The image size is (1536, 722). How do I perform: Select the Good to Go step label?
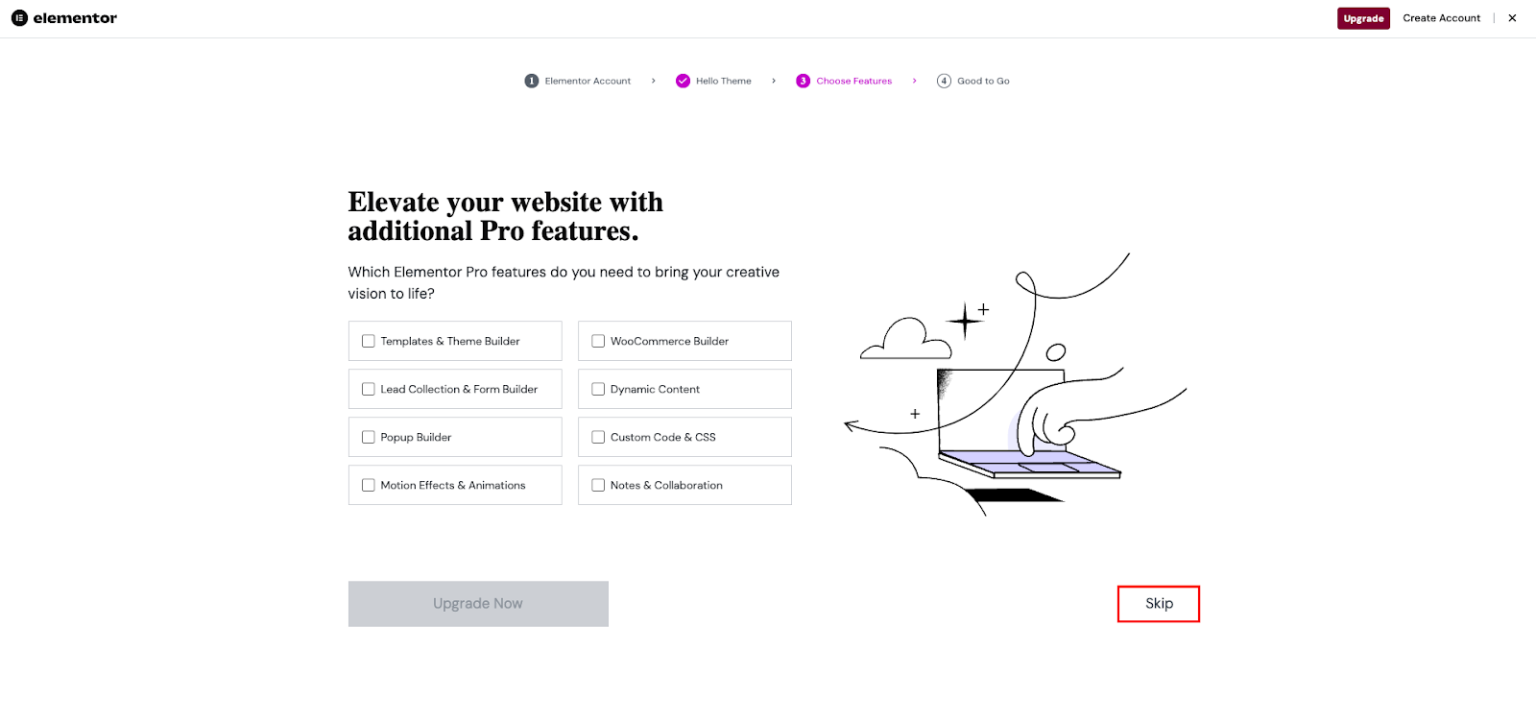tap(983, 80)
